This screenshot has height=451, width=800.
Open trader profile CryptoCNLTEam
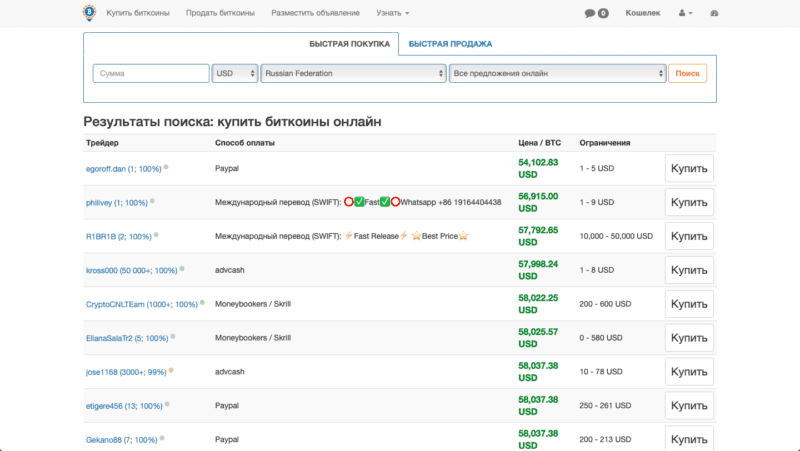[142, 305]
